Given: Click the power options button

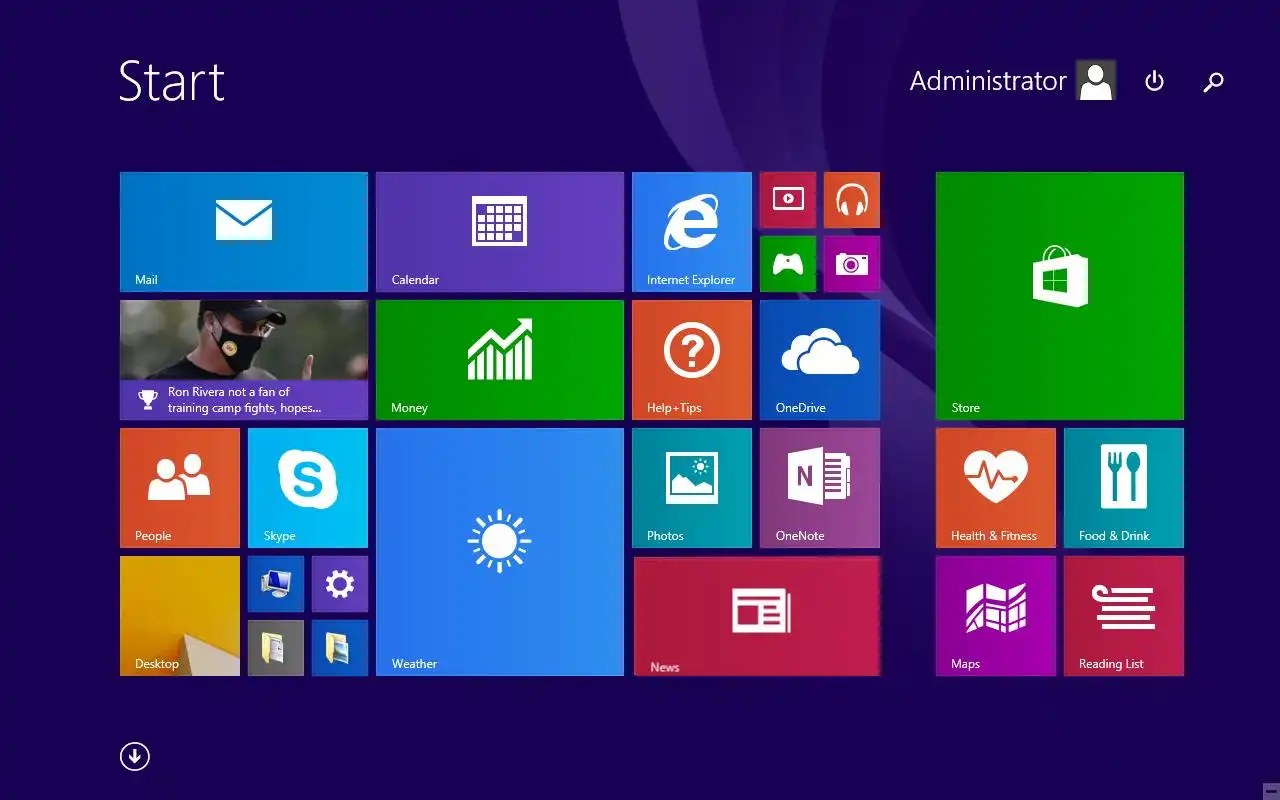Looking at the screenshot, I should (1154, 81).
